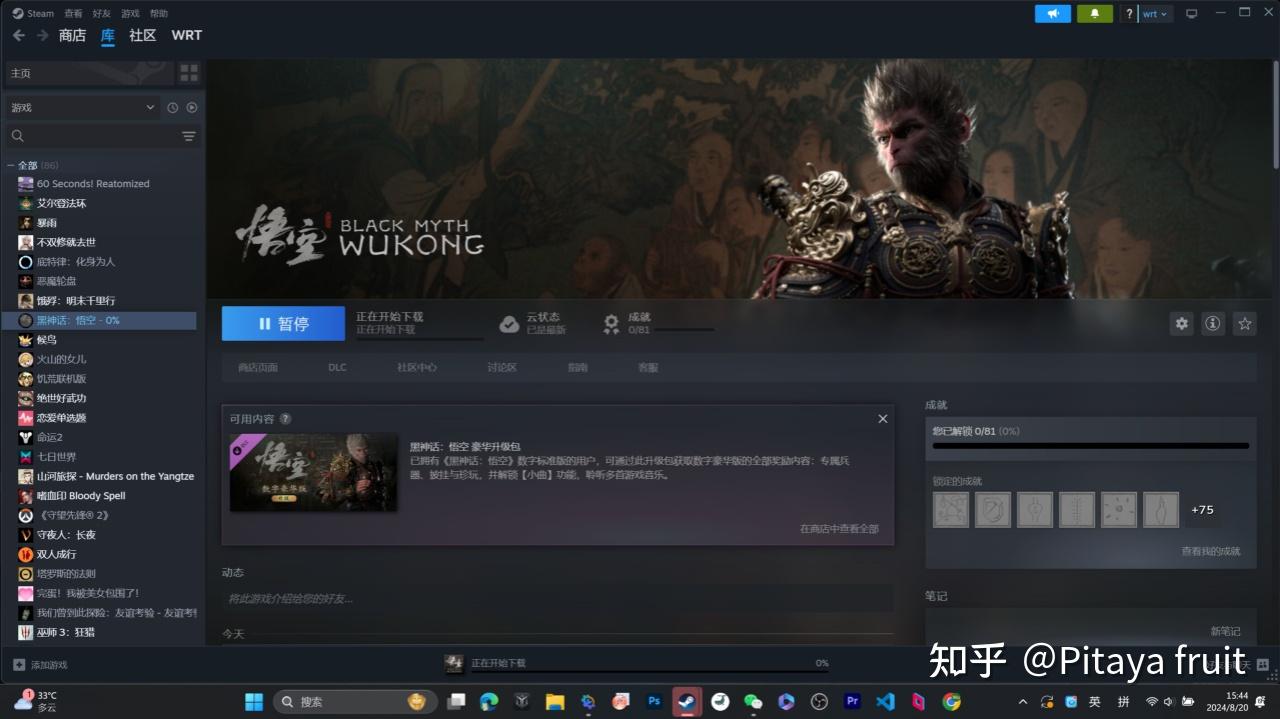Open the 指南 link
The image size is (1280, 719).
pyautogui.click(x=578, y=367)
